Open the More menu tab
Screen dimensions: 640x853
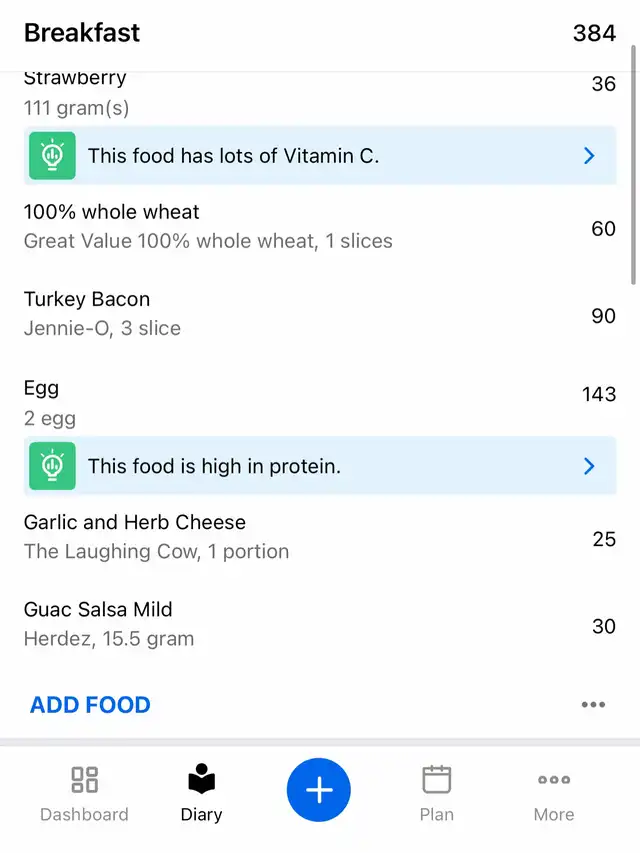pos(553,794)
